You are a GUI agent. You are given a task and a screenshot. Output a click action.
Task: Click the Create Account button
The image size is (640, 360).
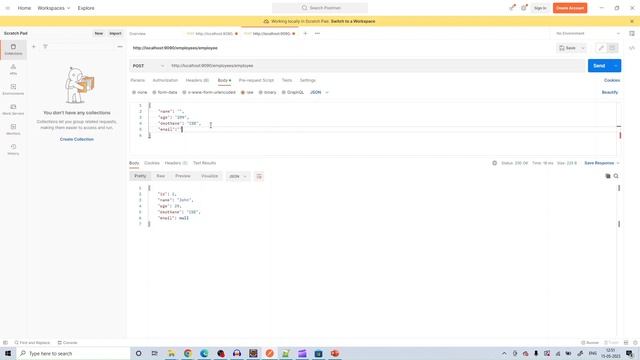click(570, 8)
